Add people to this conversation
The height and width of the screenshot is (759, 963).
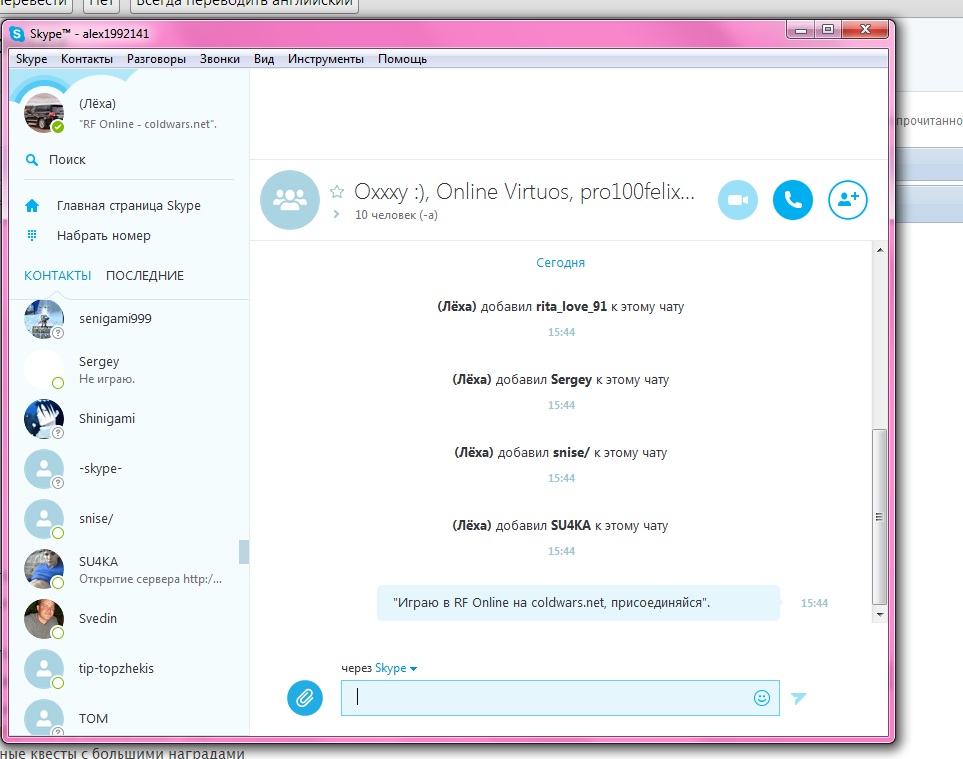[x=848, y=200]
